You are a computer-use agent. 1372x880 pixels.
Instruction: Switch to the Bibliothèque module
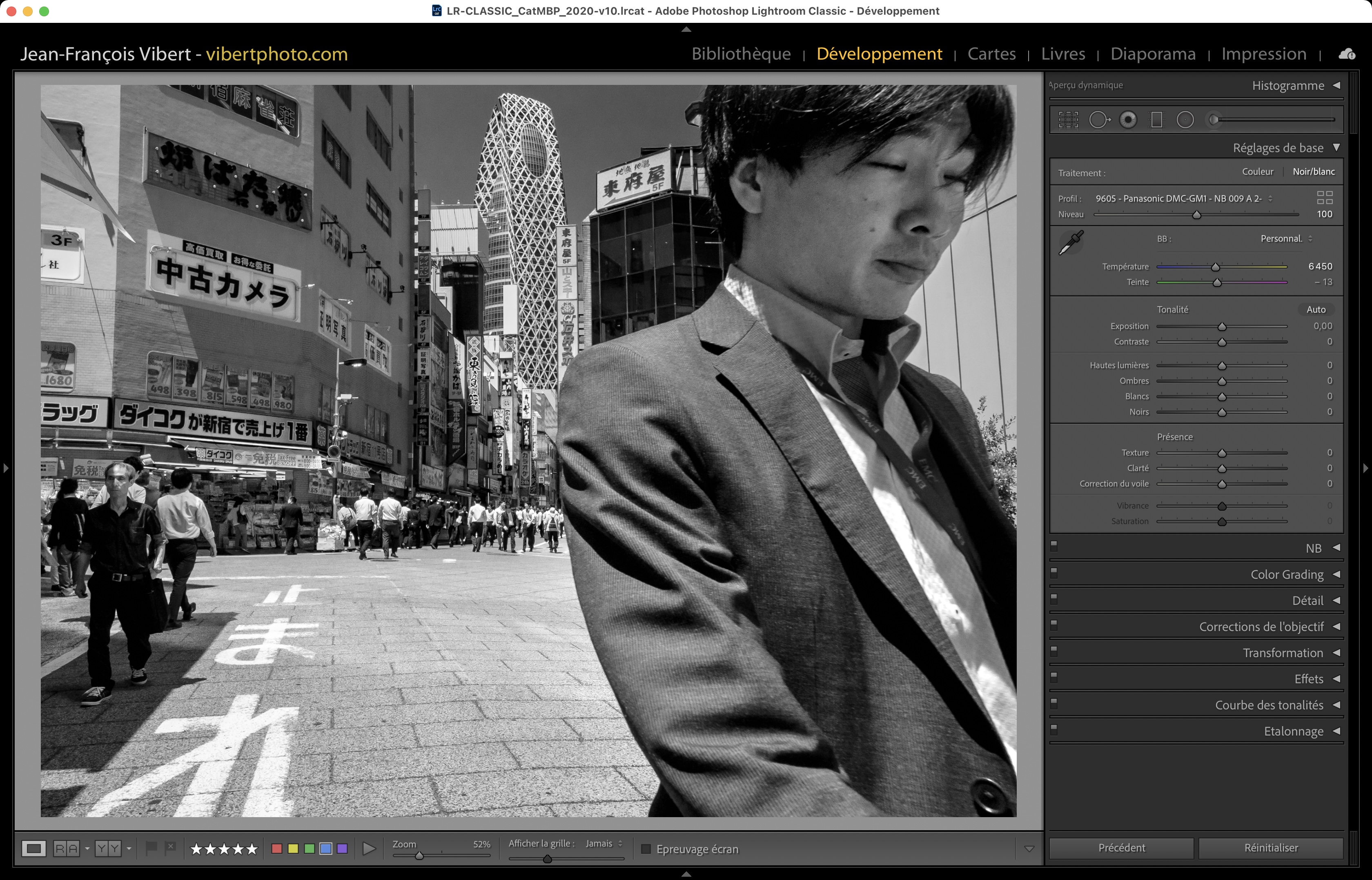(741, 54)
